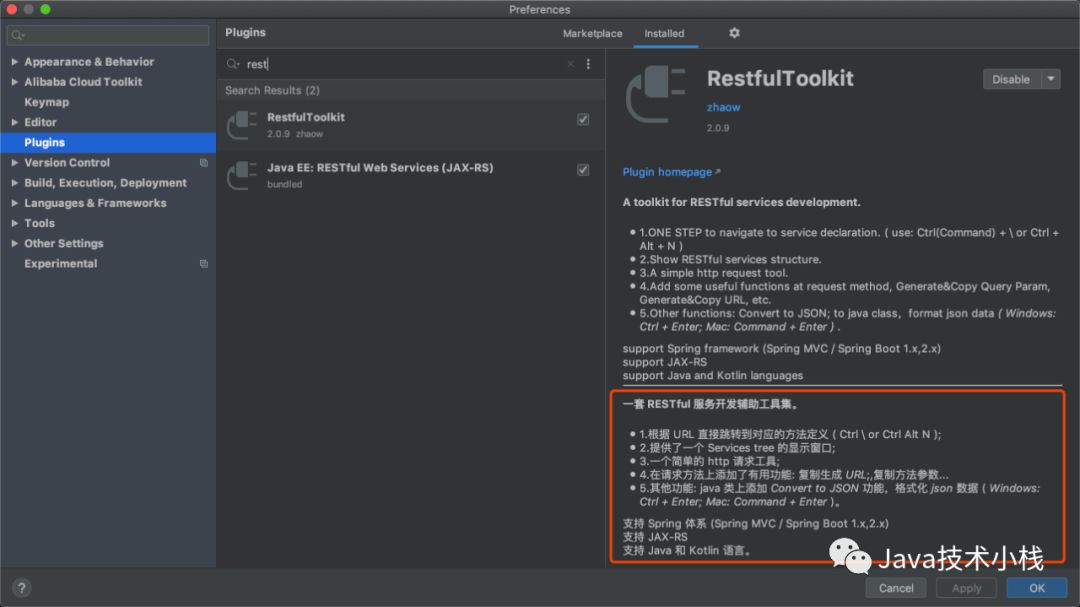Focus the settings search field in sidebar
The height and width of the screenshot is (607, 1080).
(108, 35)
